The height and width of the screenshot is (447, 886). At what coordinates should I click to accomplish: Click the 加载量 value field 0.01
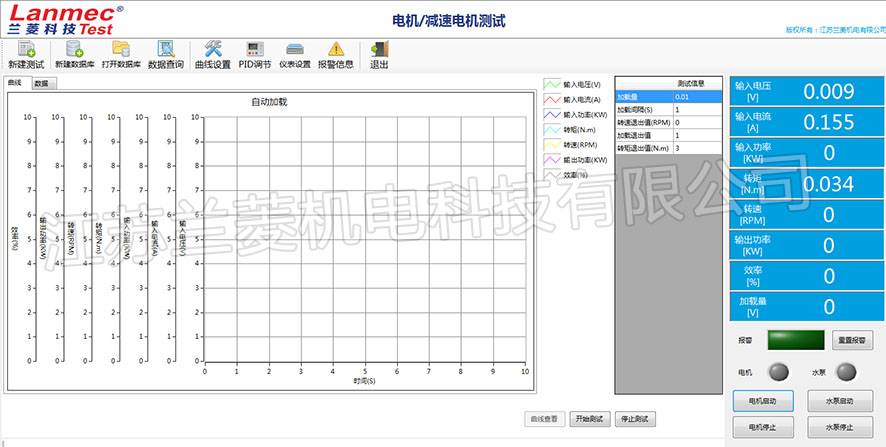coord(696,96)
